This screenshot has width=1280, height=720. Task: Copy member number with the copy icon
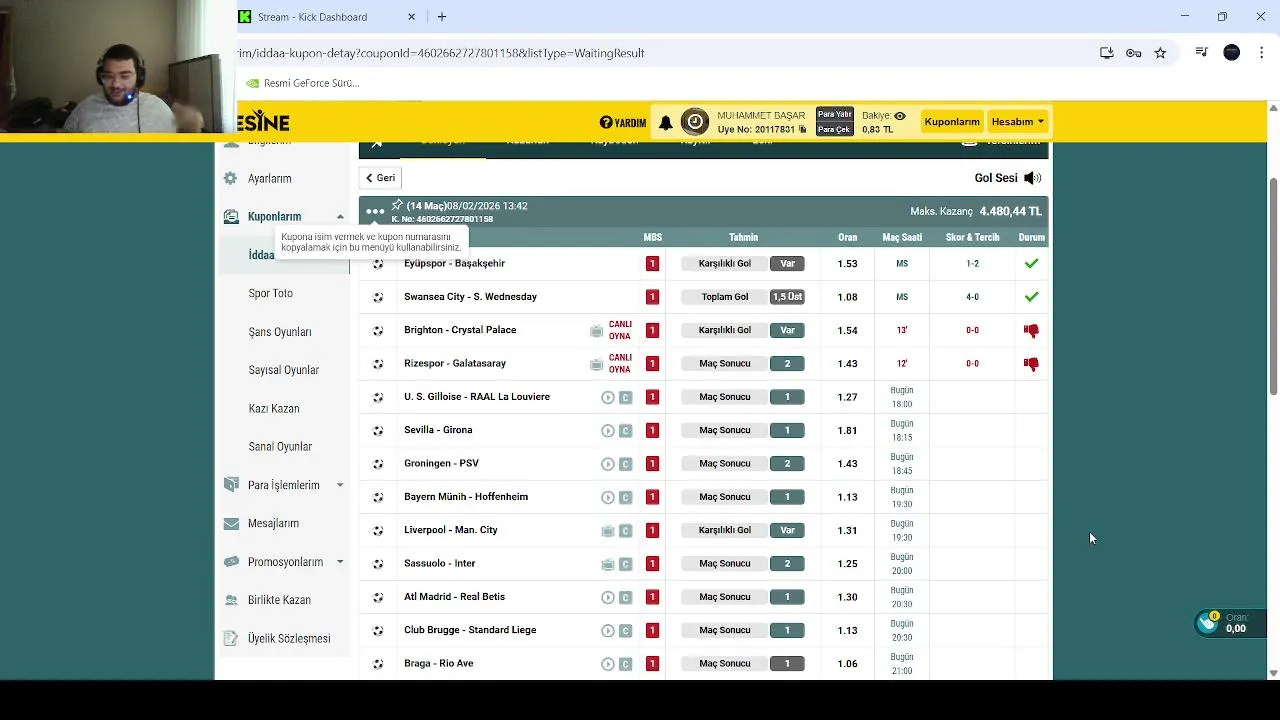pyautogui.click(x=802, y=130)
